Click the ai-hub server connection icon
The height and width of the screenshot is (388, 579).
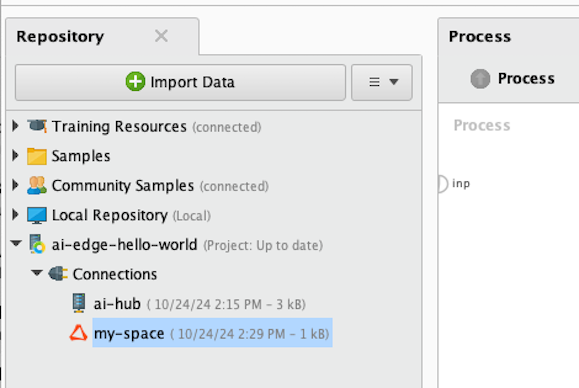79,303
